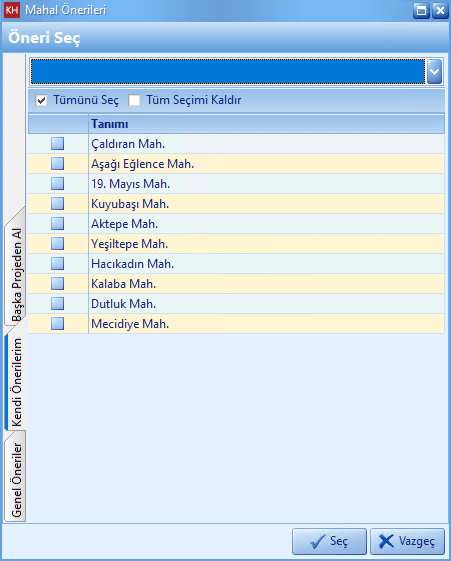
Task: Open the dropdown arrow of the combo box
Action: [x=434, y=72]
